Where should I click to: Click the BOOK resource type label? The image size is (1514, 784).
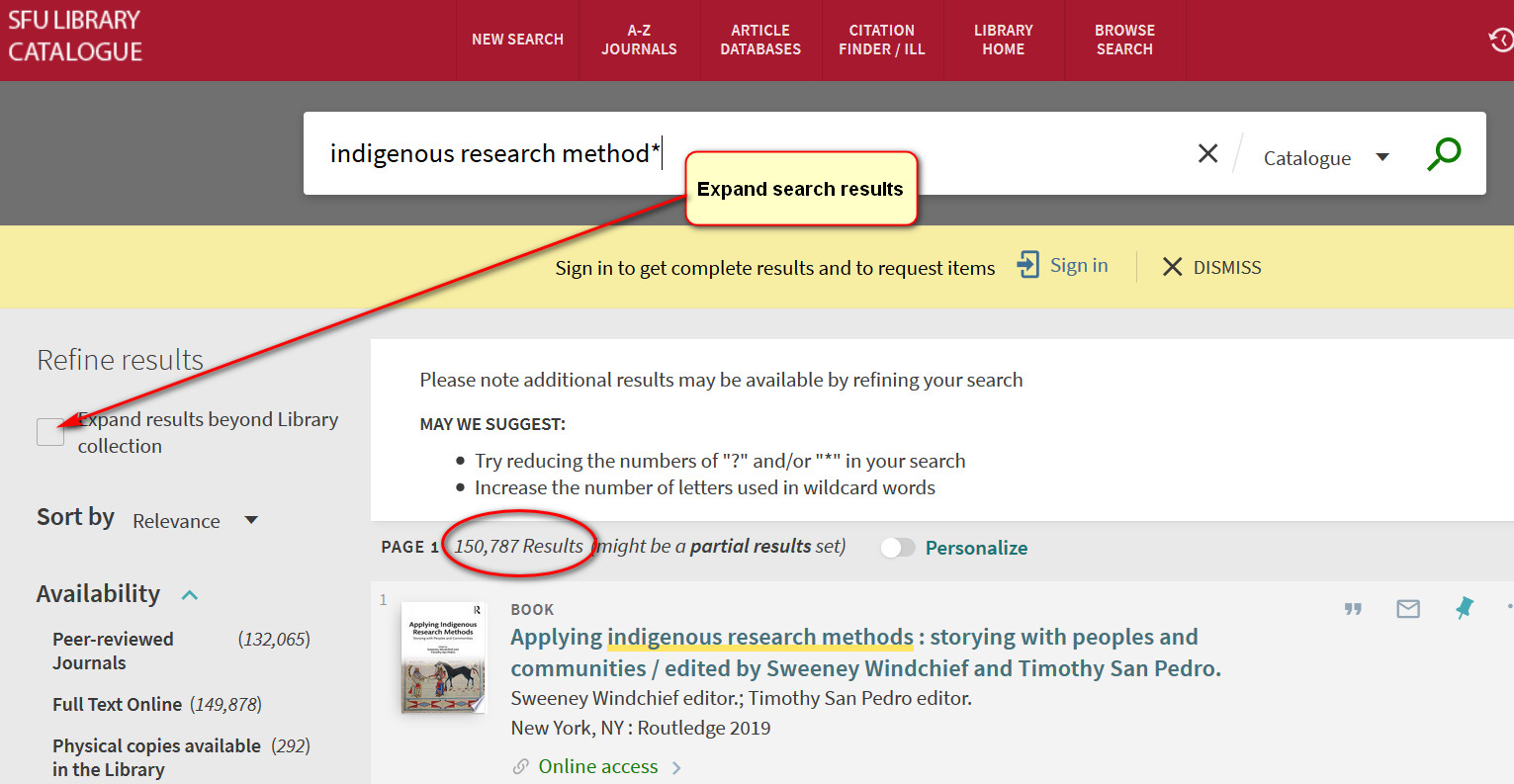click(532, 610)
